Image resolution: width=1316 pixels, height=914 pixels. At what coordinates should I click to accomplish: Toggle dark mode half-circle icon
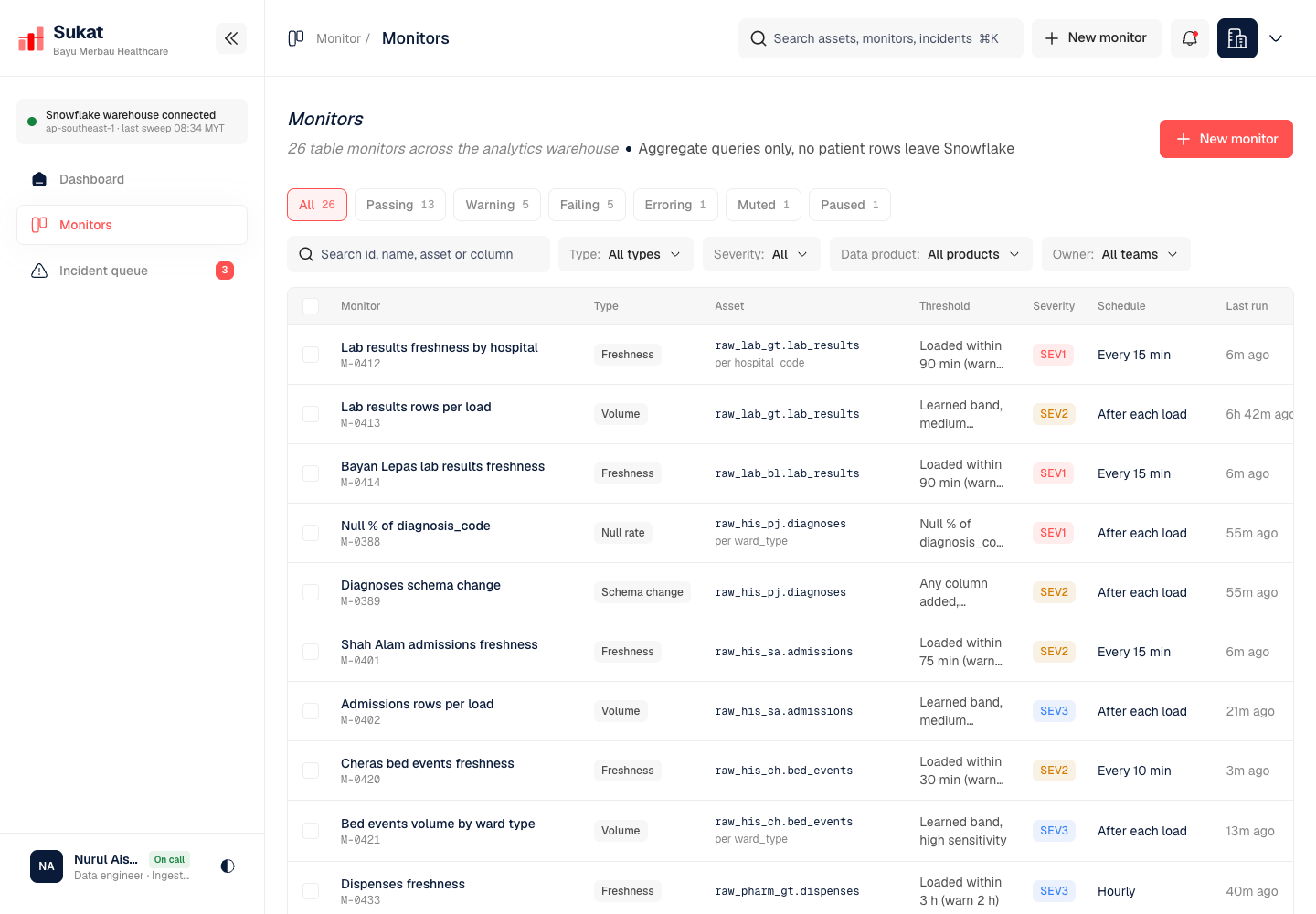coord(228,866)
